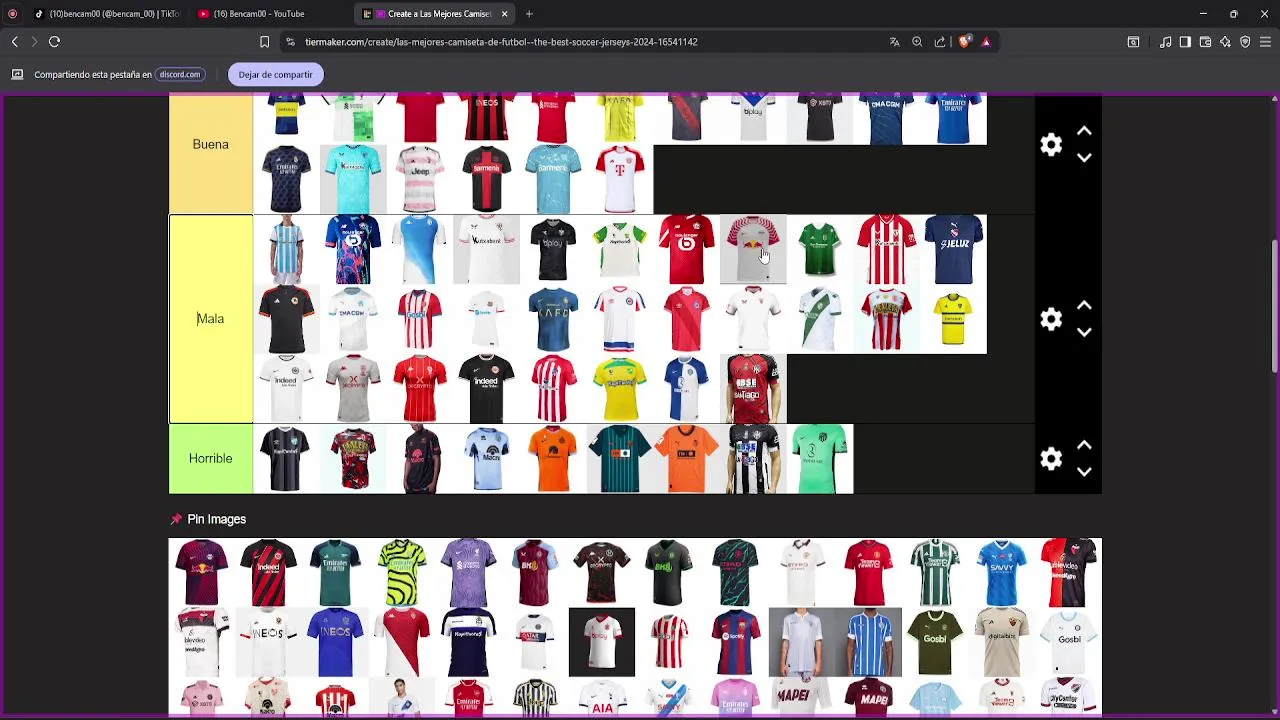Open settings gear for Buena tier
1280x720 pixels.
[1051, 145]
